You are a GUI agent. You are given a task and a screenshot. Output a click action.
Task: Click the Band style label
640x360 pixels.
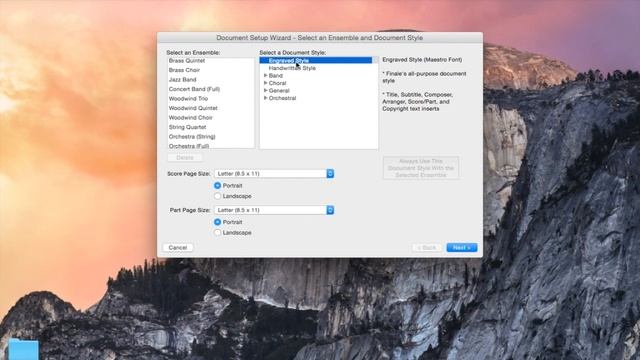pyautogui.click(x=276, y=76)
